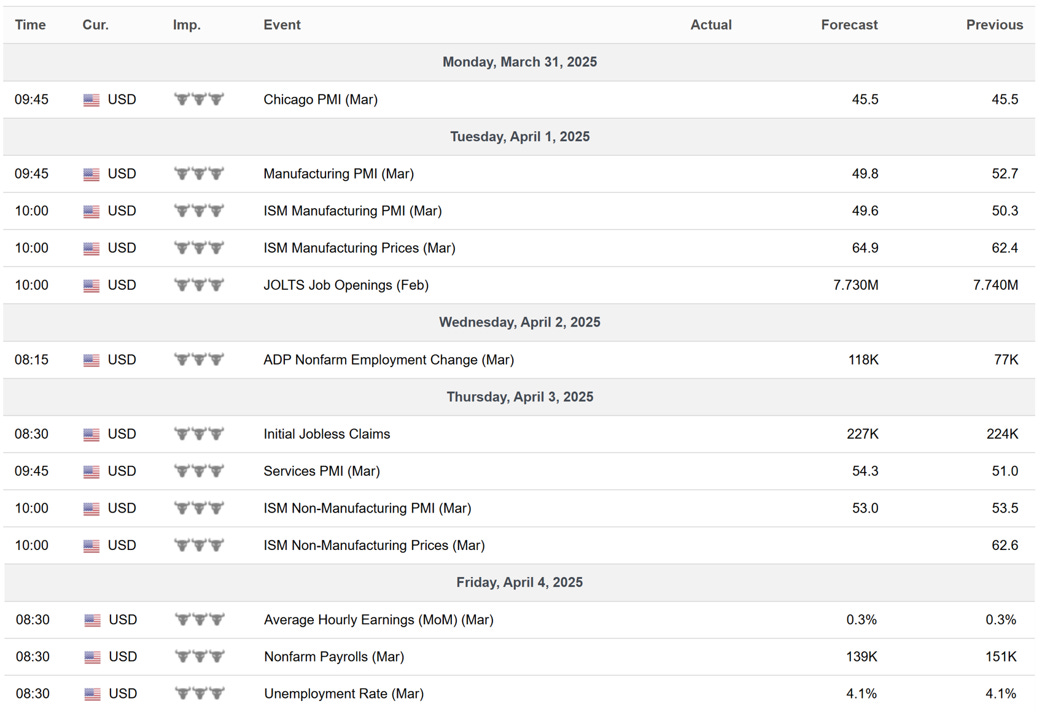This screenshot has width=1042, height=720.
Task: Click US flag in Nonfarm Payrolls row
Action: (x=92, y=658)
